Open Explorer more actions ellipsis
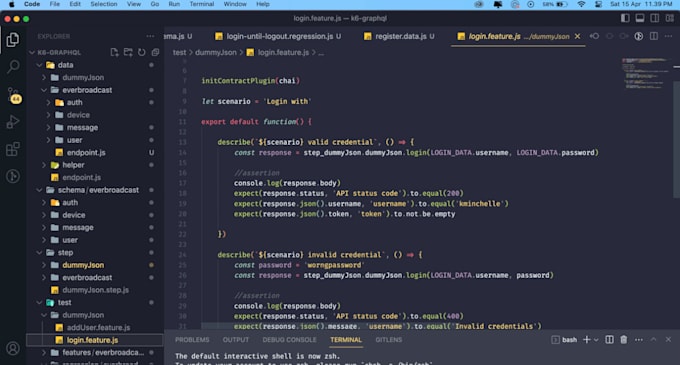Screen dimensions: 680x365 (150, 36)
